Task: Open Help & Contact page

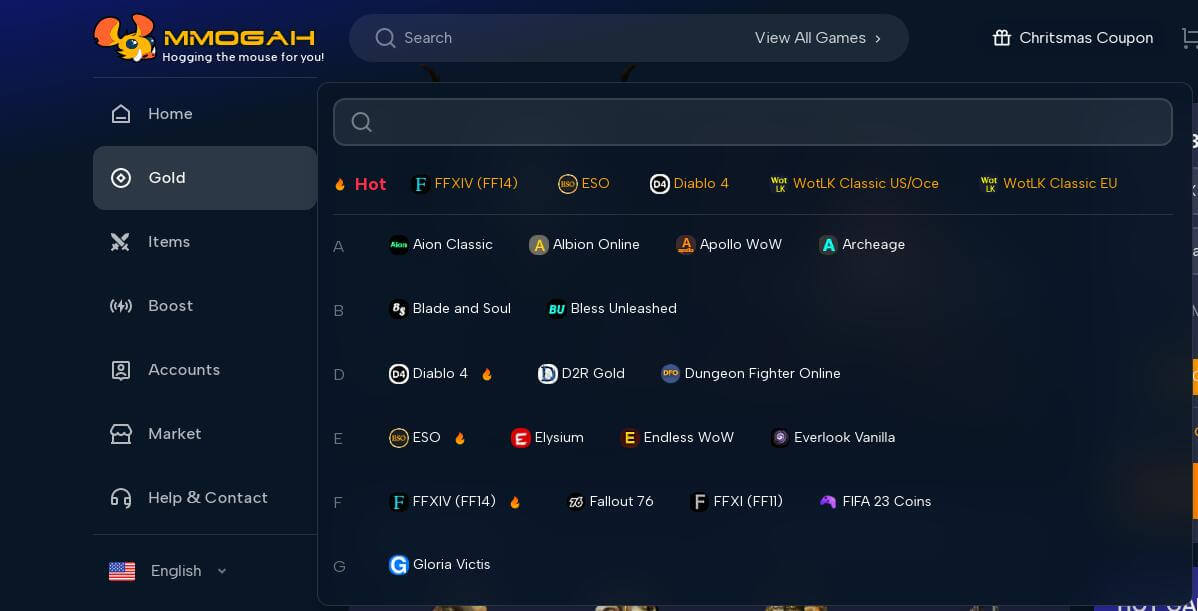Action: [x=207, y=498]
